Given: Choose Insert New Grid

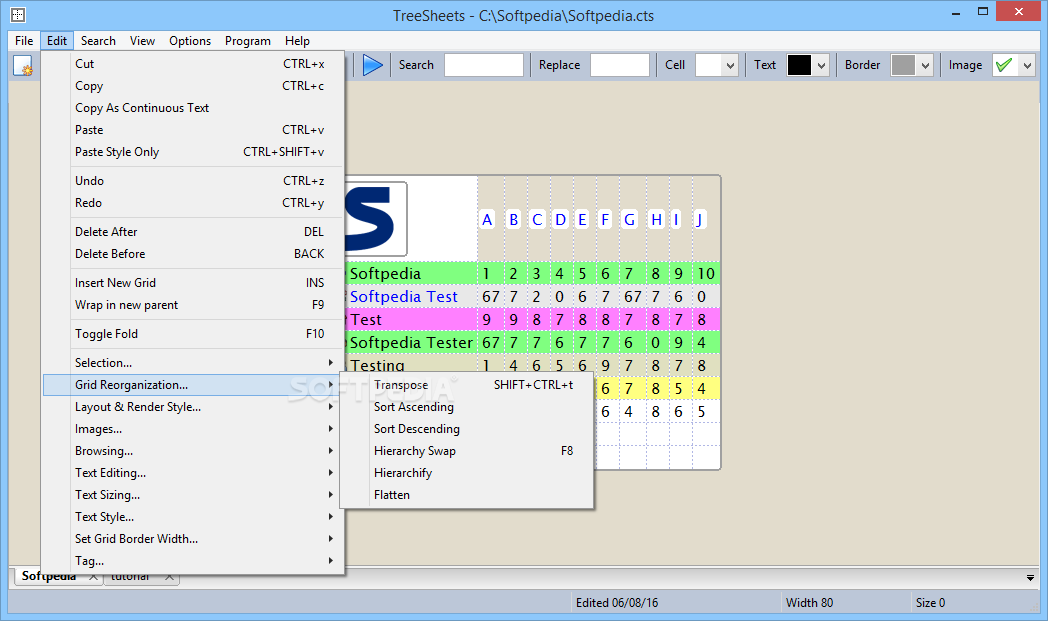Looking at the screenshot, I should [193, 283].
